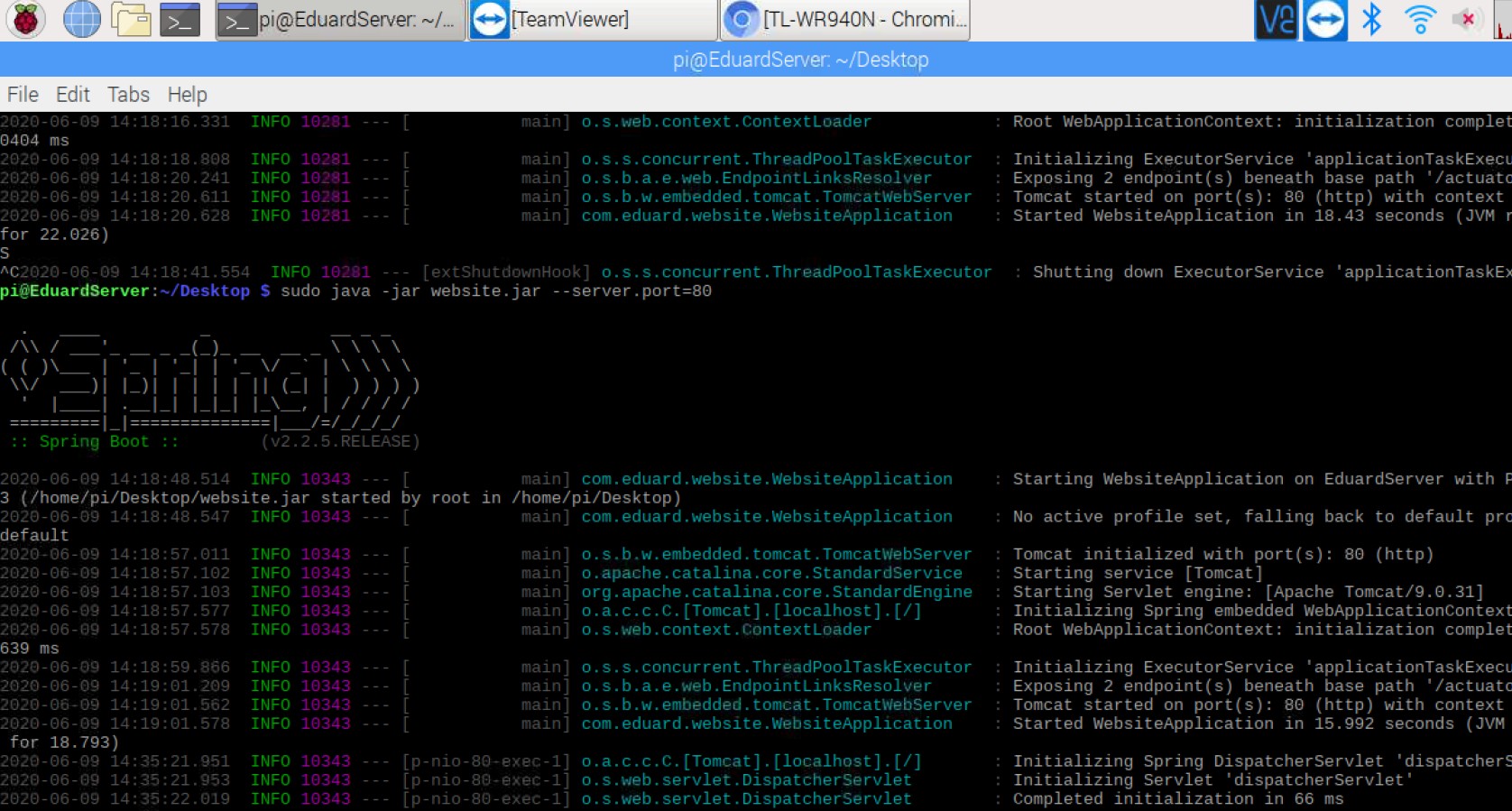1512x811 pixels.
Task: Open the Help menu
Action: tap(187, 95)
